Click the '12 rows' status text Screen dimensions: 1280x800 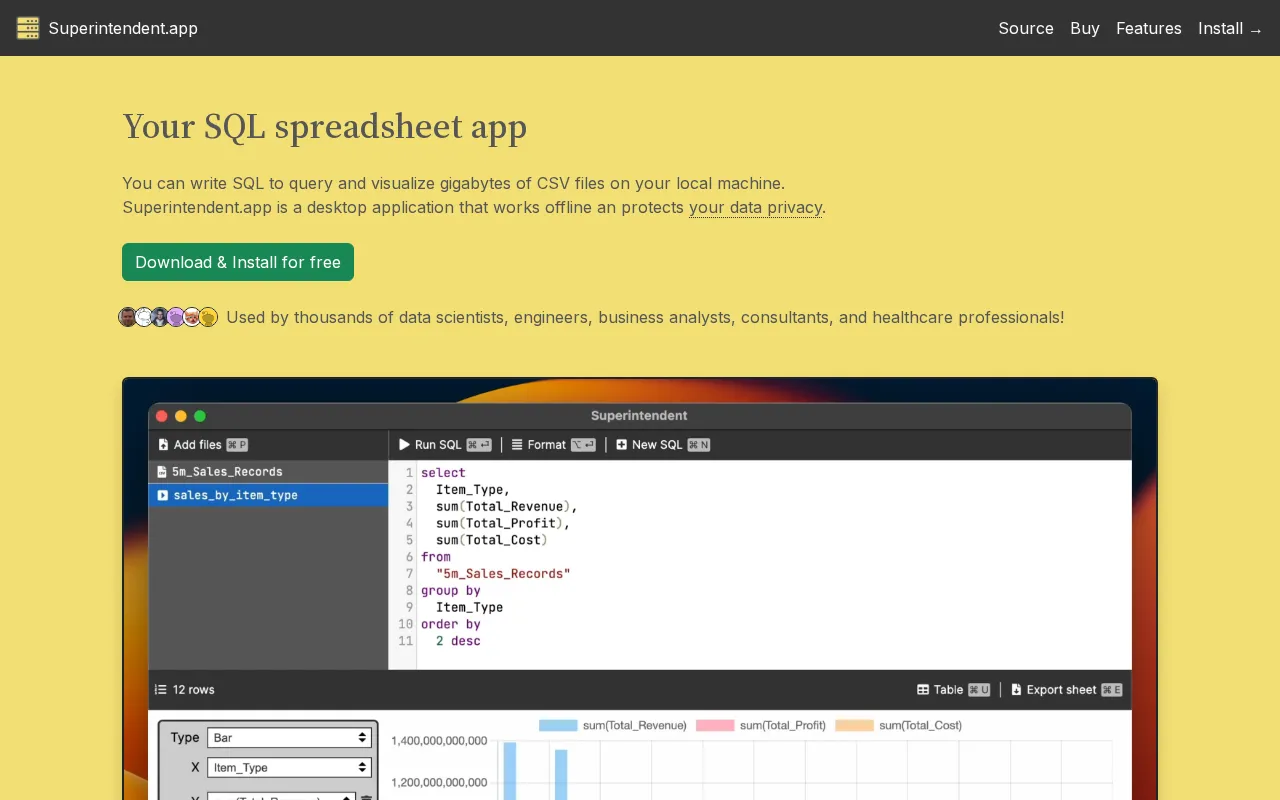coord(194,690)
